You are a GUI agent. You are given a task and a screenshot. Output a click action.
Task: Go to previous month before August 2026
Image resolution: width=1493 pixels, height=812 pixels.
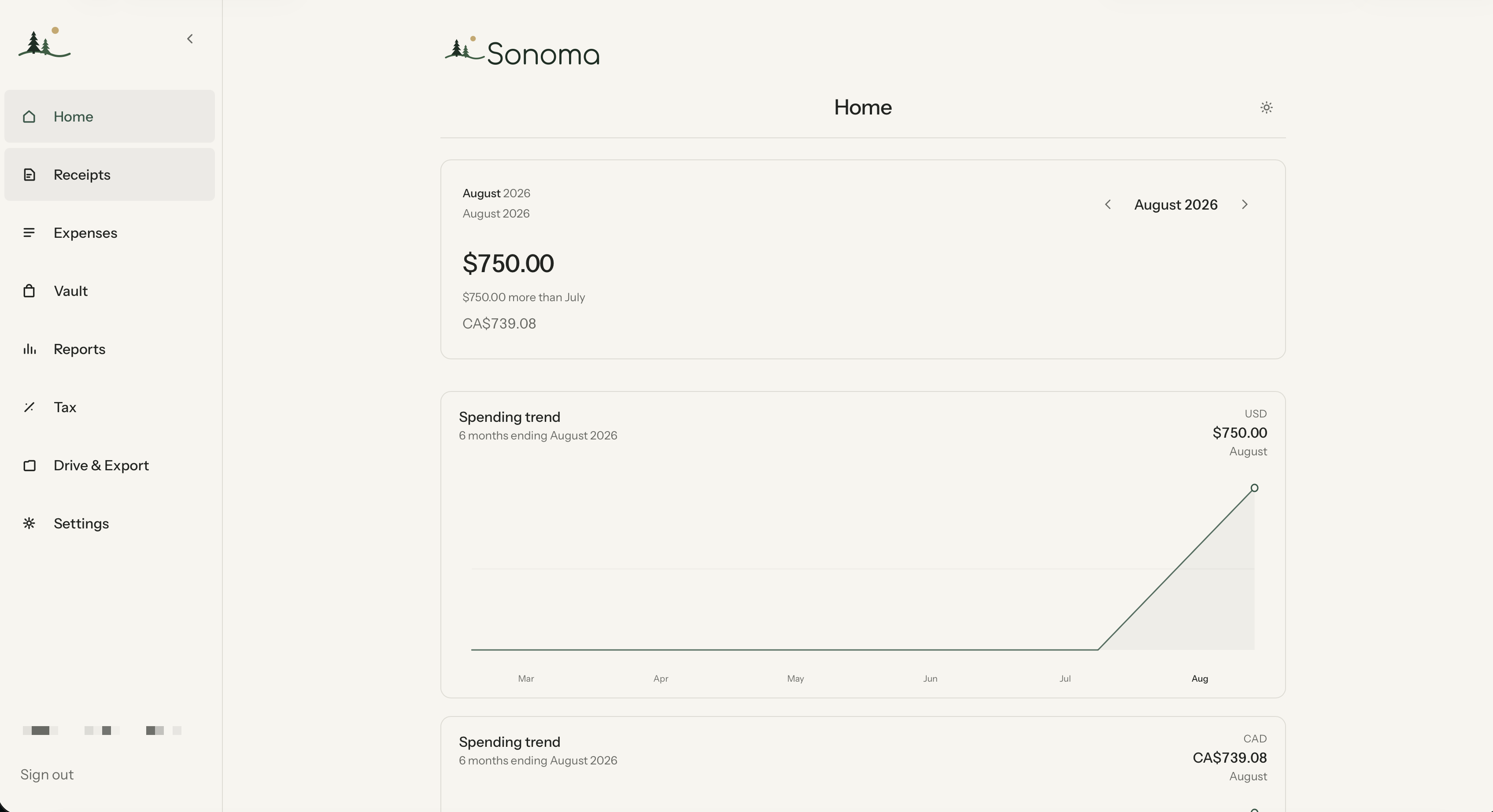point(1108,205)
